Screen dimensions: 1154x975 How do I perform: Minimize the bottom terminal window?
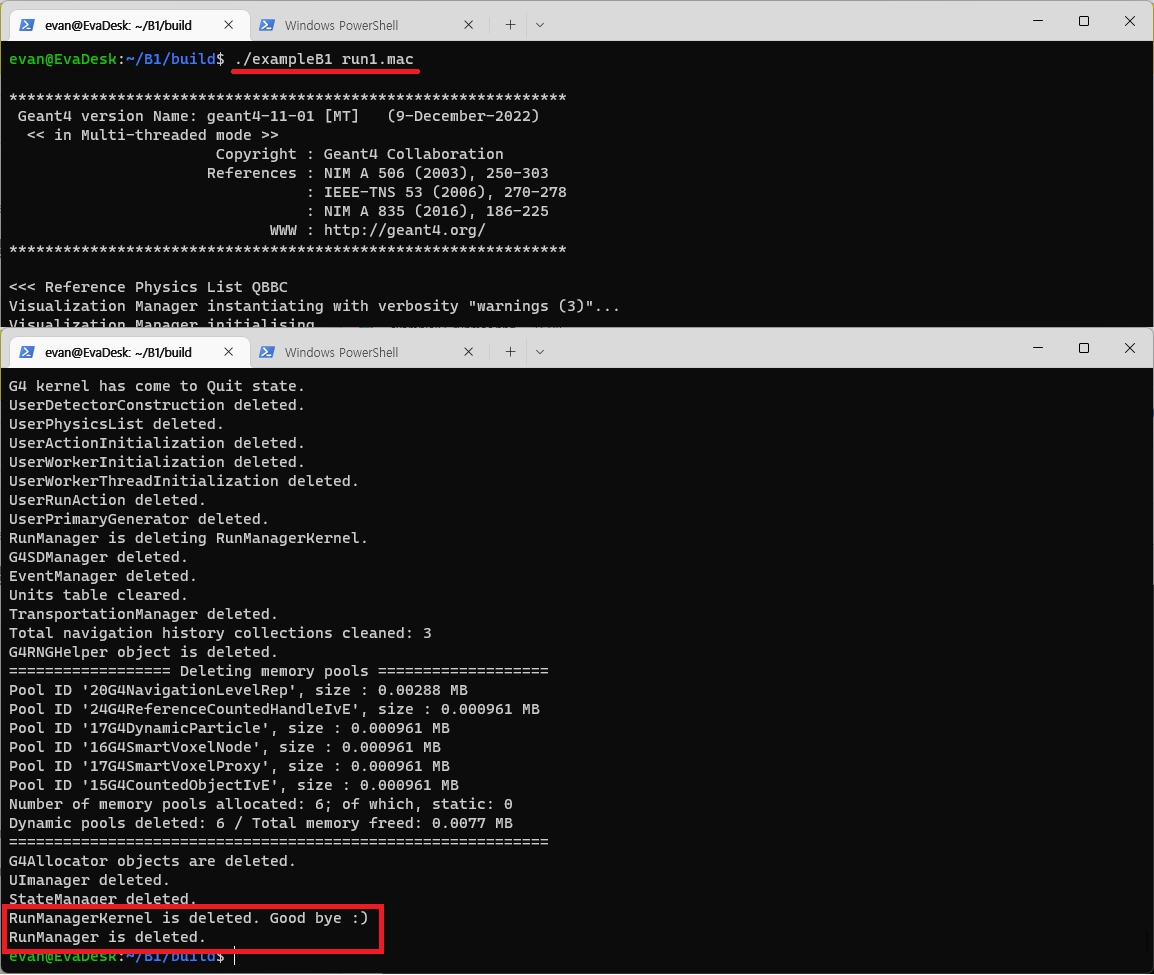(x=1037, y=348)
